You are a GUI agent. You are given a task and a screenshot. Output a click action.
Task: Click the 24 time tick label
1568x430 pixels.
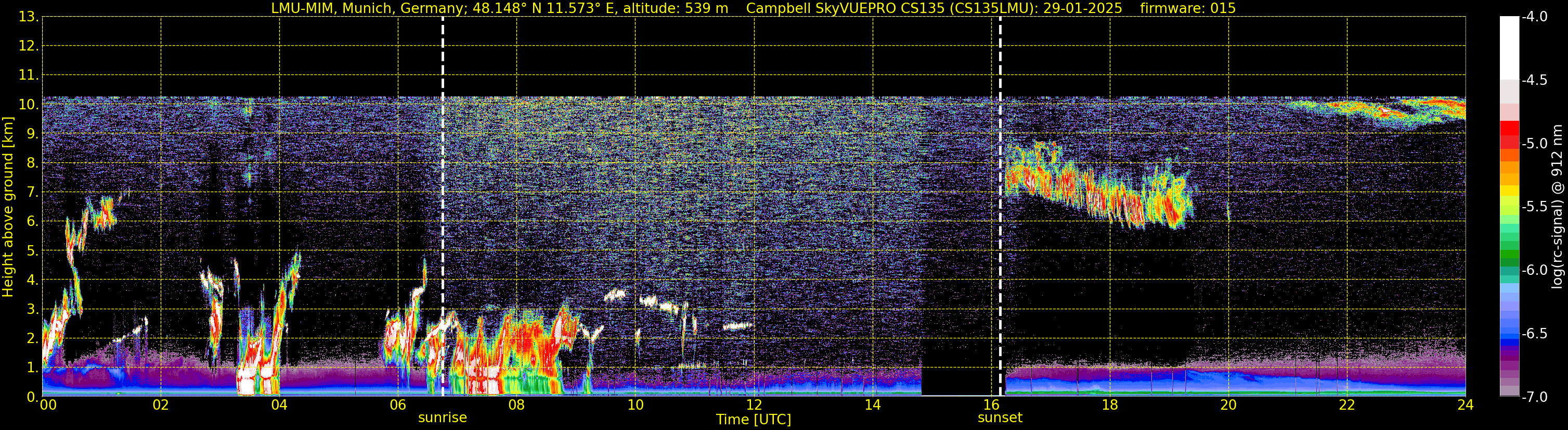[1465, 405]
